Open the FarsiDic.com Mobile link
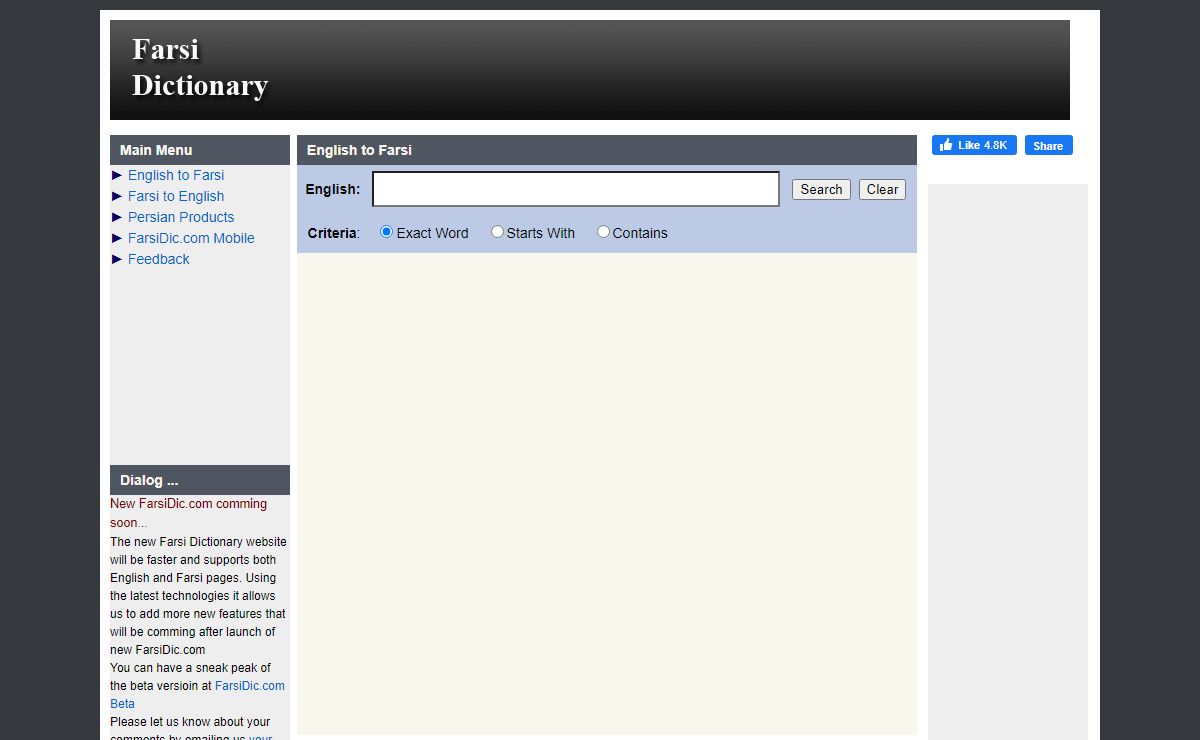This screenshot has width=1200, height=740. point(191,238)
